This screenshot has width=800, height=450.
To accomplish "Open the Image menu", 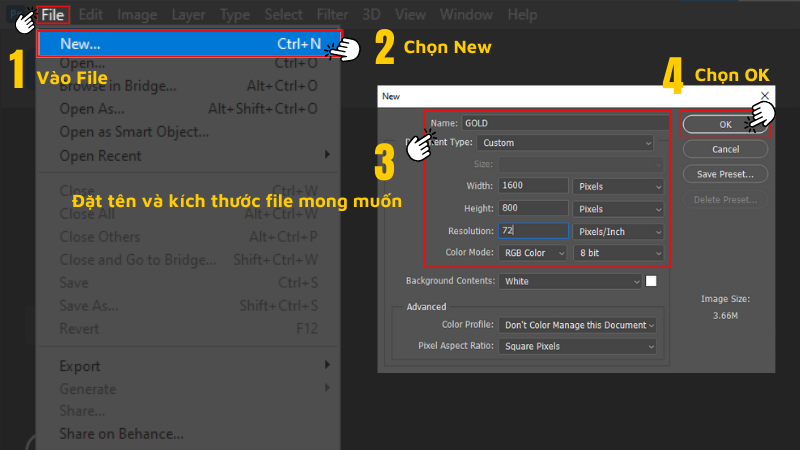I will tap(137, 15).
